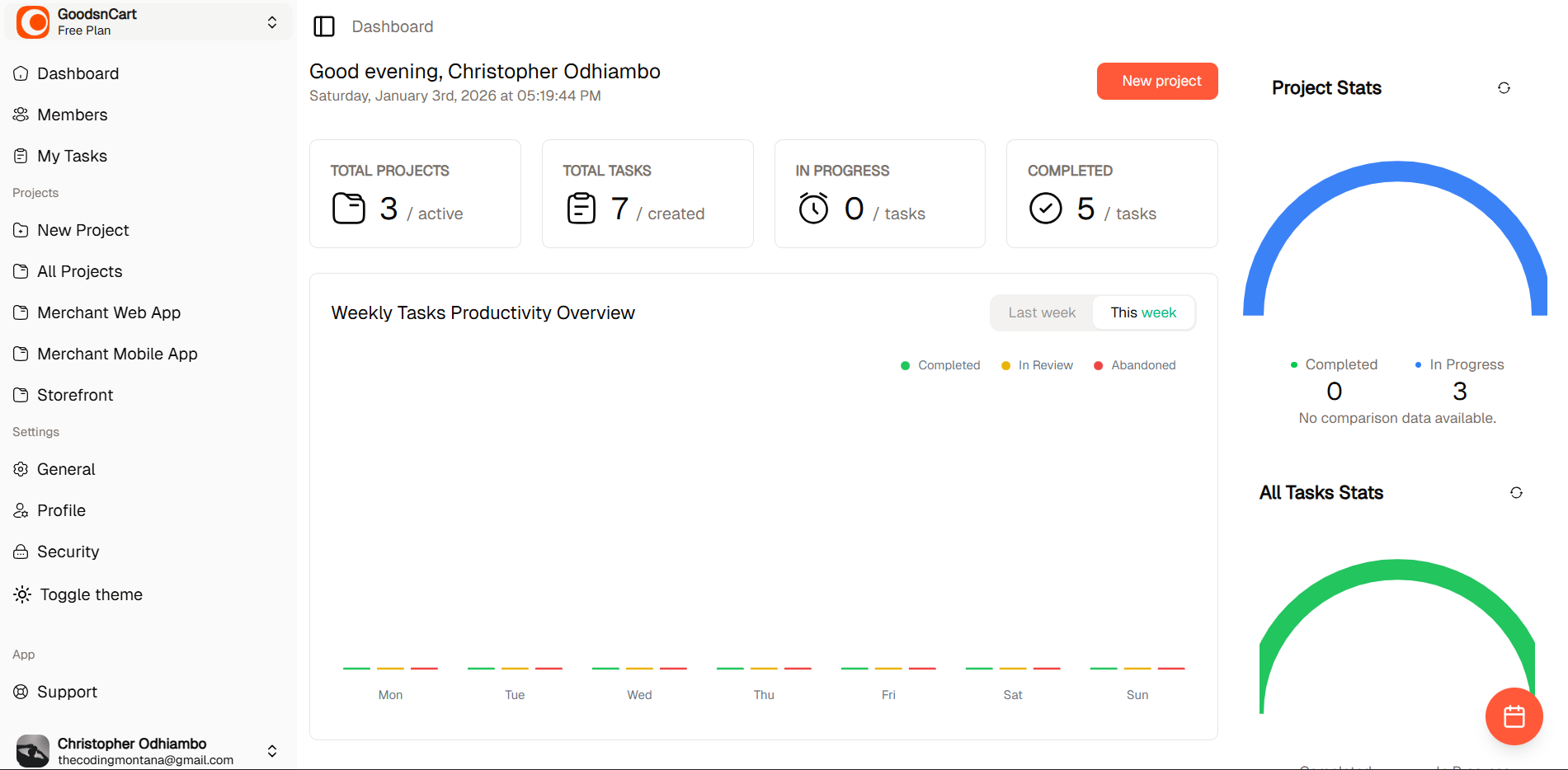Switch to the Last week tab

tap(1042, 312)
